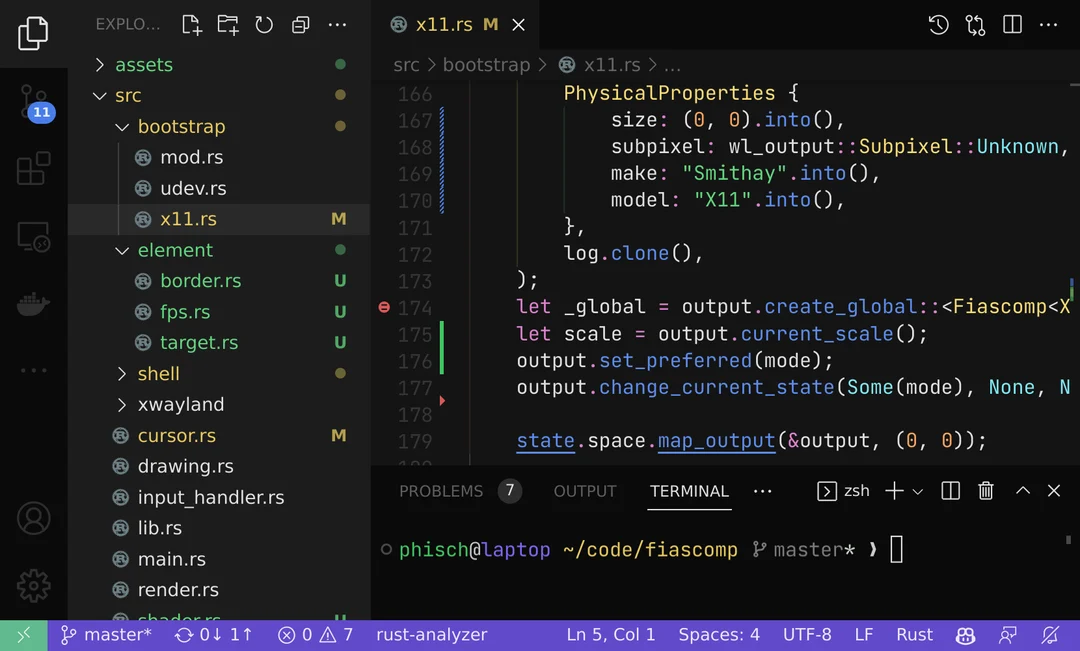Image resolution: width=1080 pixels, height=651 pixels.
Task: Open rust-analyzer status from the status bar
Action: click(431, 635)
